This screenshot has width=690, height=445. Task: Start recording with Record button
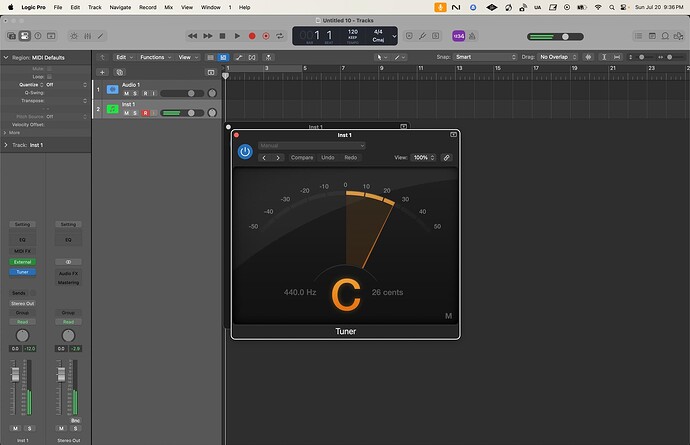tap(252, 36)
